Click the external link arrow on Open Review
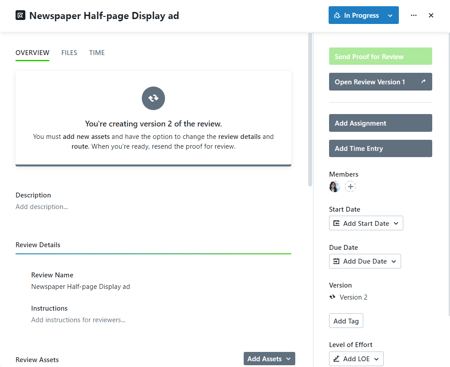This screenshot has height=367, width=450. click(x=423, y=82)
